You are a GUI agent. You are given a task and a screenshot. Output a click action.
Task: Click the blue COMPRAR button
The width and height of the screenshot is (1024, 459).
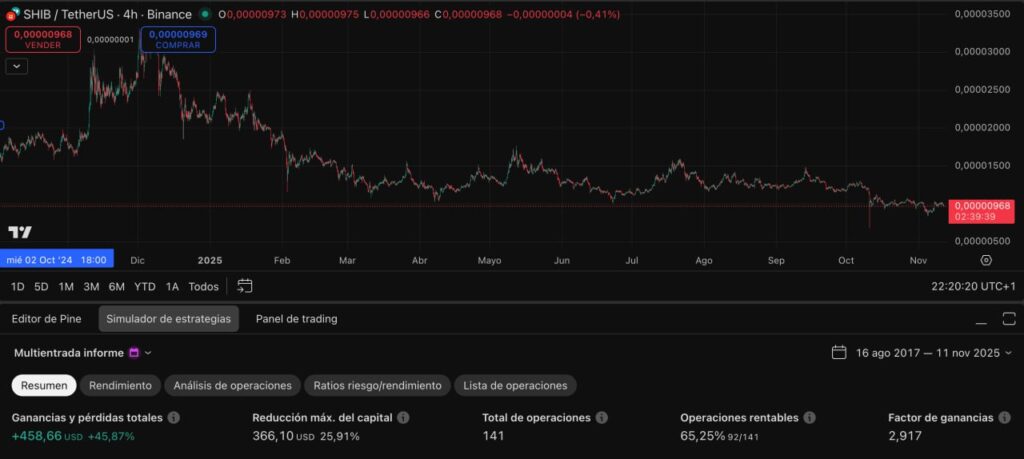click(x=178, y=39)
